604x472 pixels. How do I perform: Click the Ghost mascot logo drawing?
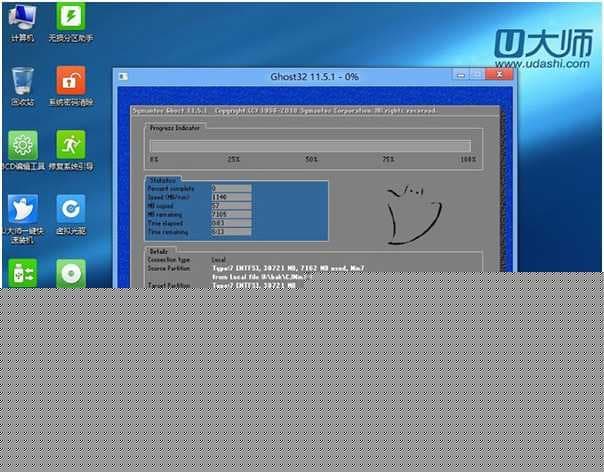click(x=410, y=212)
